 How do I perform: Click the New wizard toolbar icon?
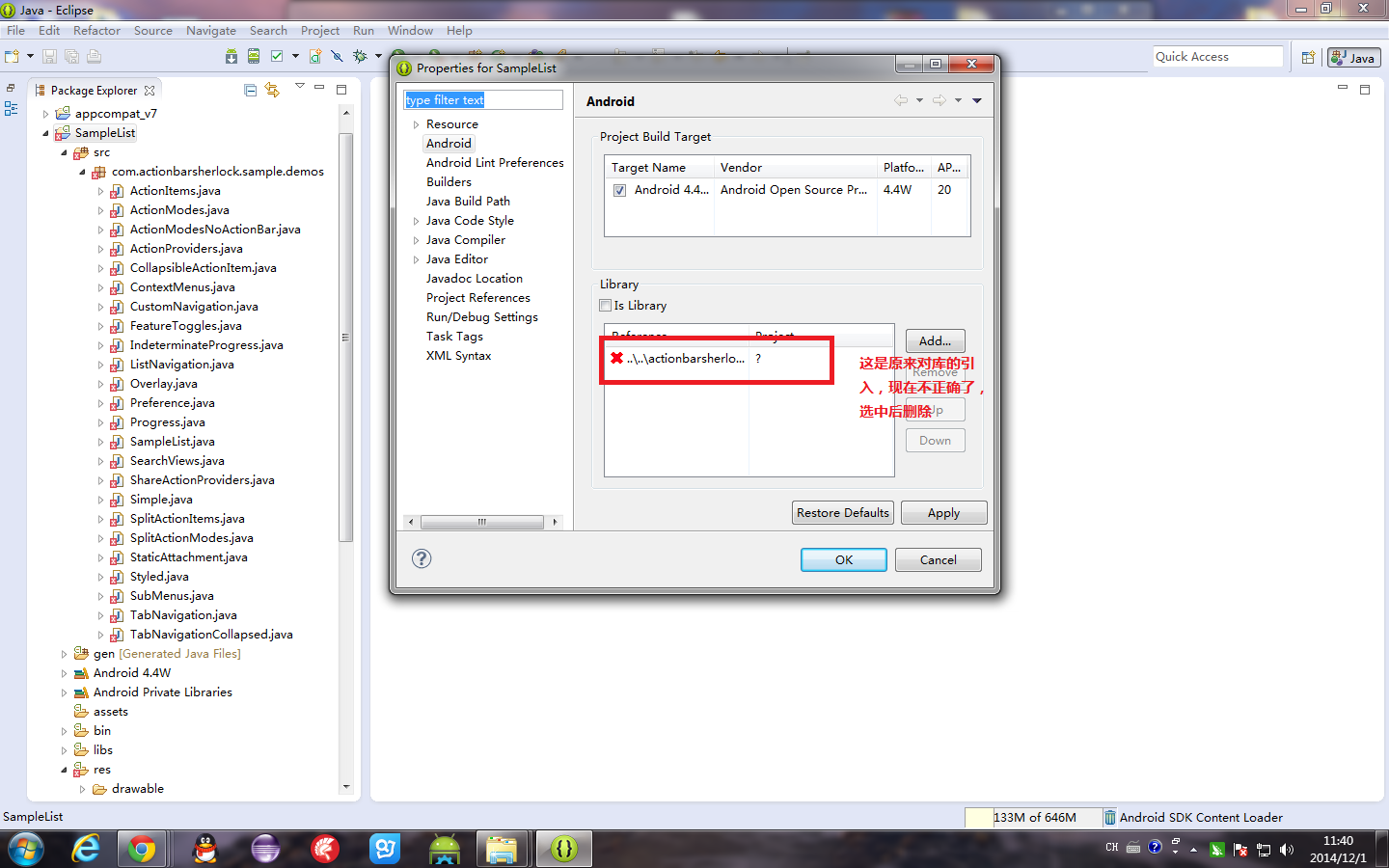click(x=12, y=57)
